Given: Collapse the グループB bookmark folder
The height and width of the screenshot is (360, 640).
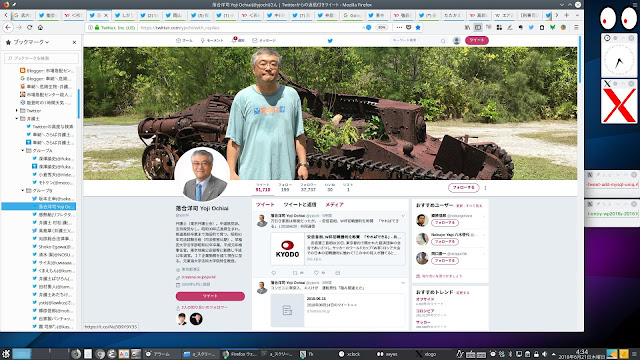Looking at the screenshot, I should 23,191.
